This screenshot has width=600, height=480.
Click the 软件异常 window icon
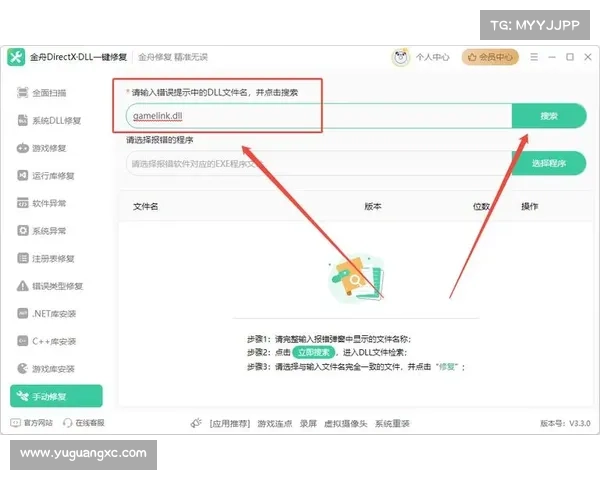(23, 203)
